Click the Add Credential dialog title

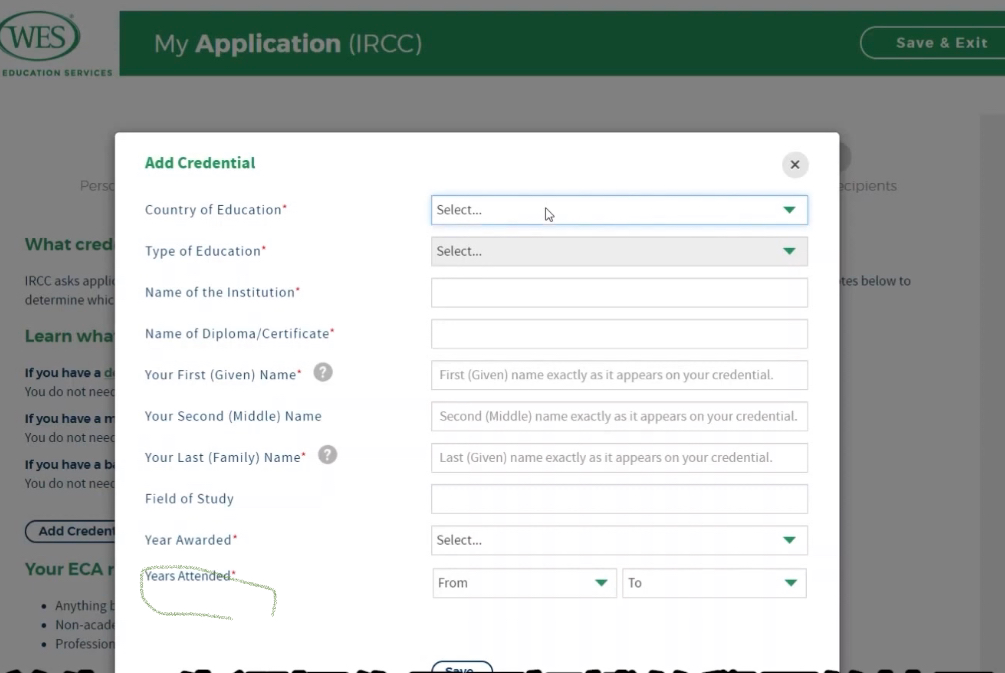pyautogui.click(x=200, y=163)
